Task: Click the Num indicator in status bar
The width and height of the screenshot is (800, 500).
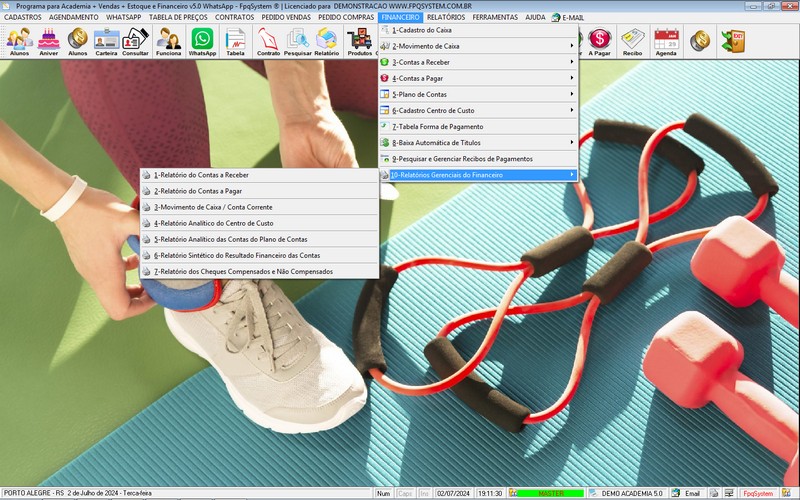Action: (383, 493)
